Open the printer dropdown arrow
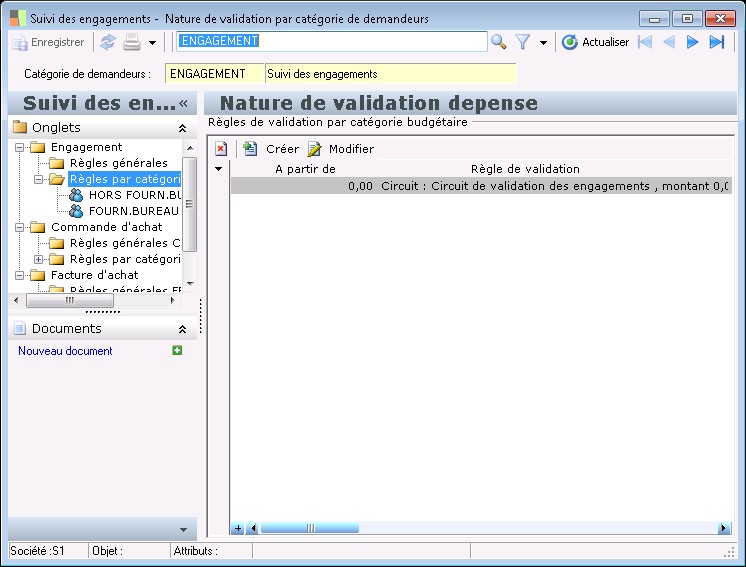 [x=152, y=43]
